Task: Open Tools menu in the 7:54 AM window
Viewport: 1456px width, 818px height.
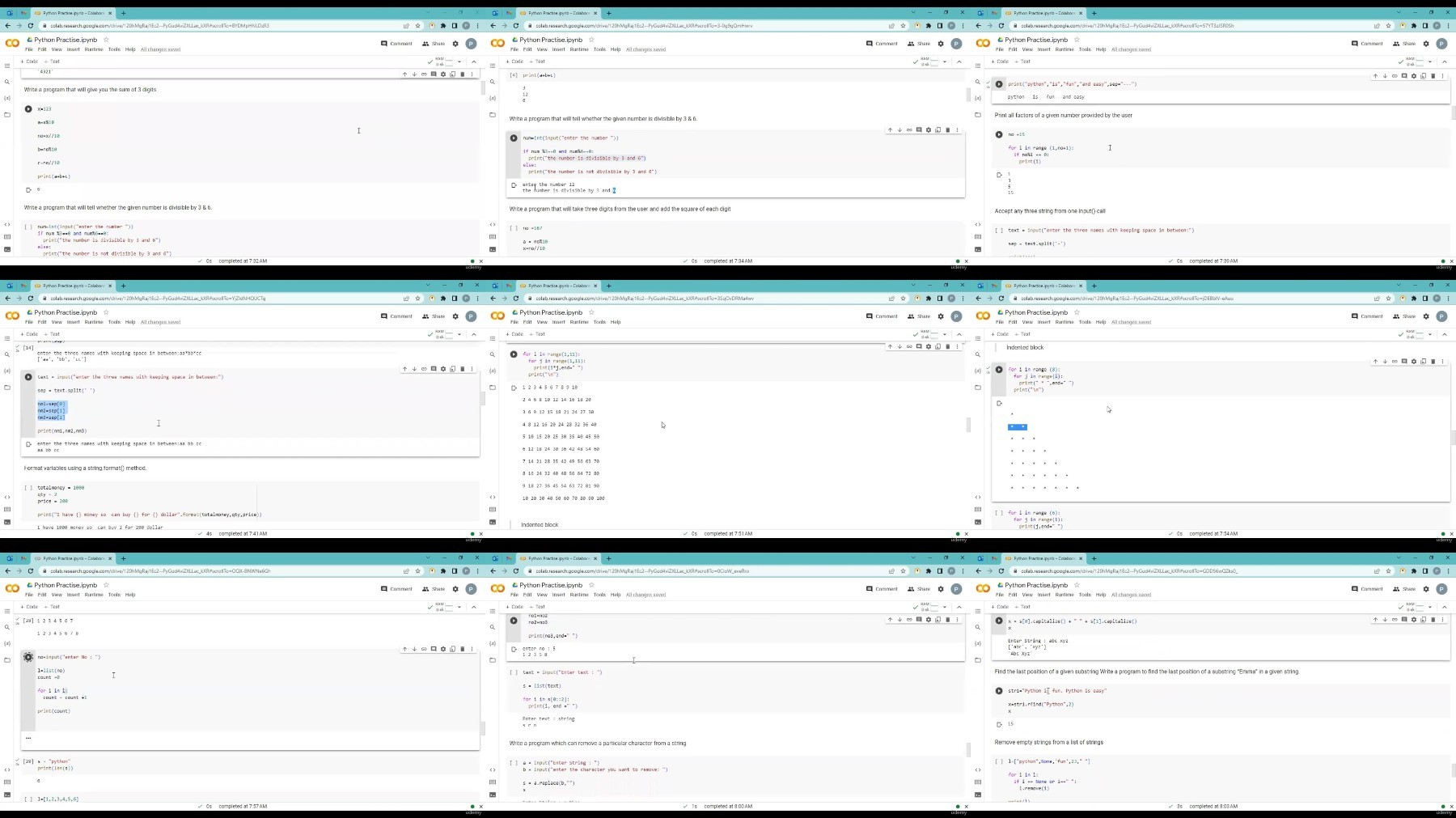Action: tap(1085, 322)
